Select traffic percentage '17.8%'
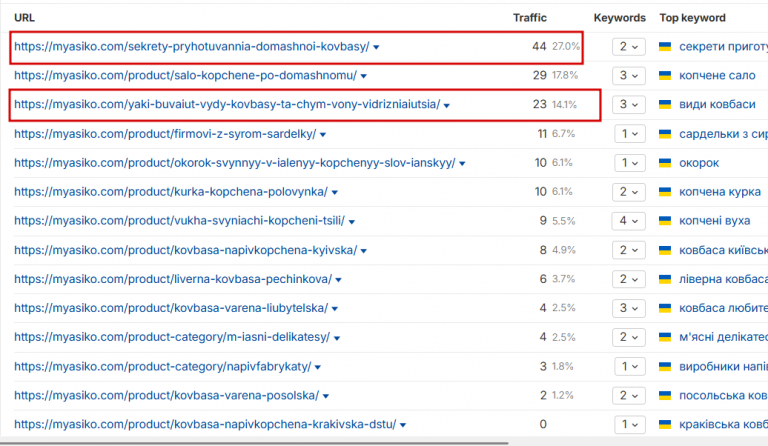 [x=565, y=75]
